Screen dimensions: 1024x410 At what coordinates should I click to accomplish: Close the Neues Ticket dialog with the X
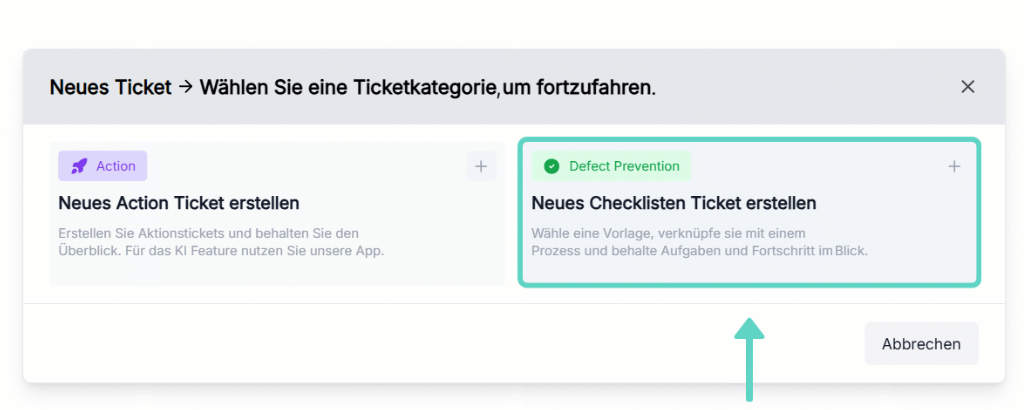point(967,86)
